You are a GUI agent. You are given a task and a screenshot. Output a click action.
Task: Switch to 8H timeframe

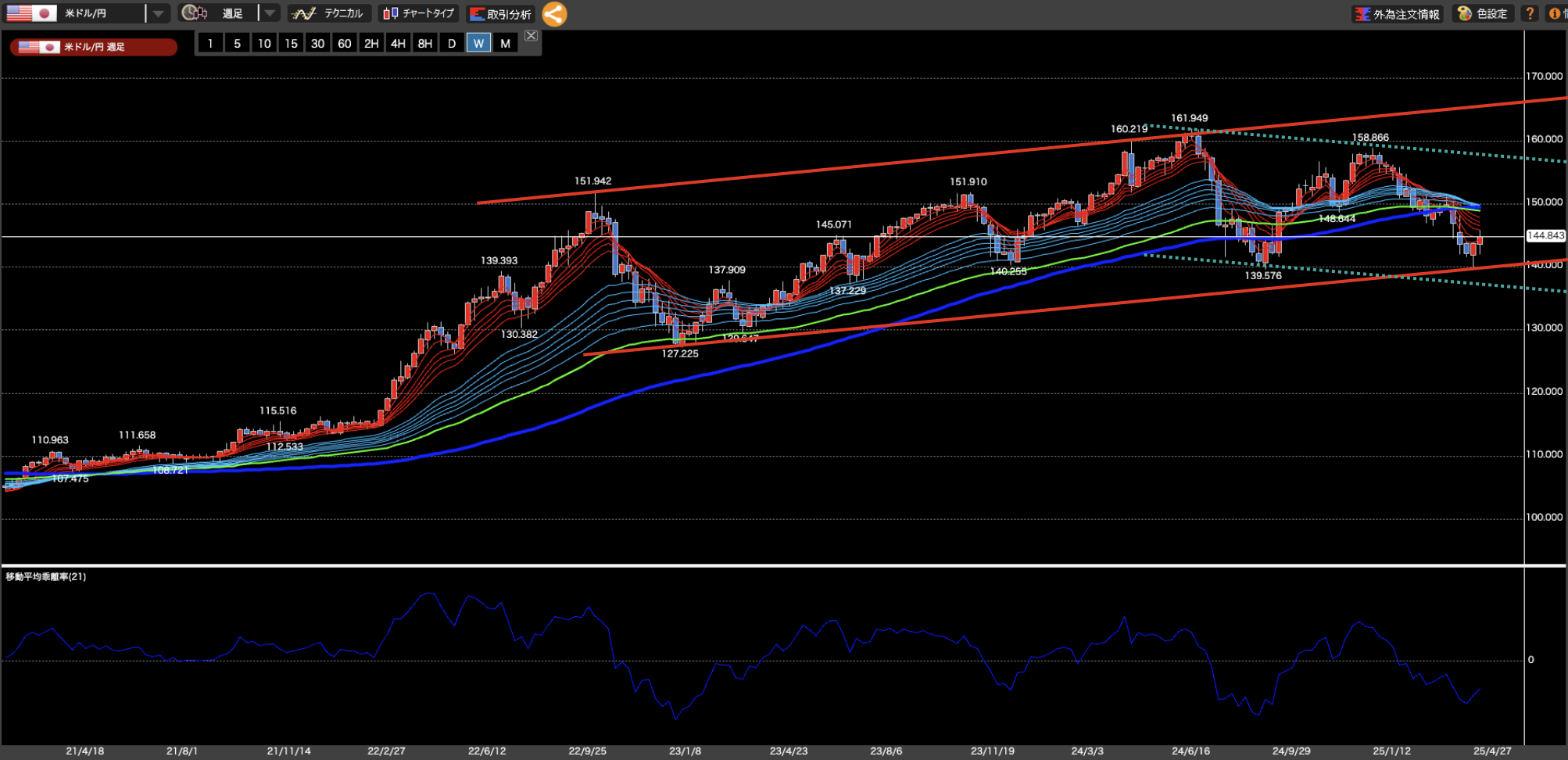pos(425,43)
